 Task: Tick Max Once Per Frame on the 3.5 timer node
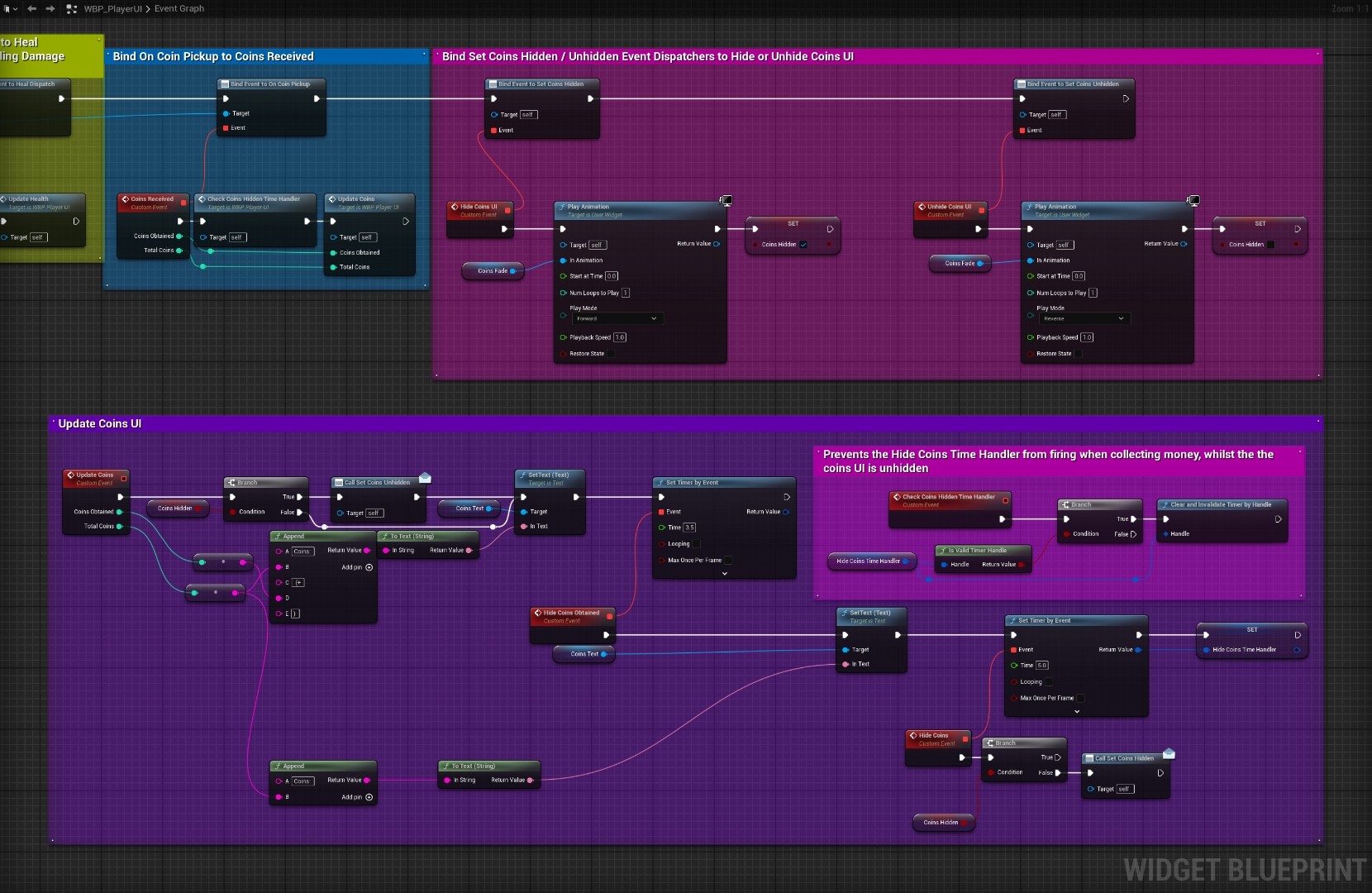tap(728, 560)
